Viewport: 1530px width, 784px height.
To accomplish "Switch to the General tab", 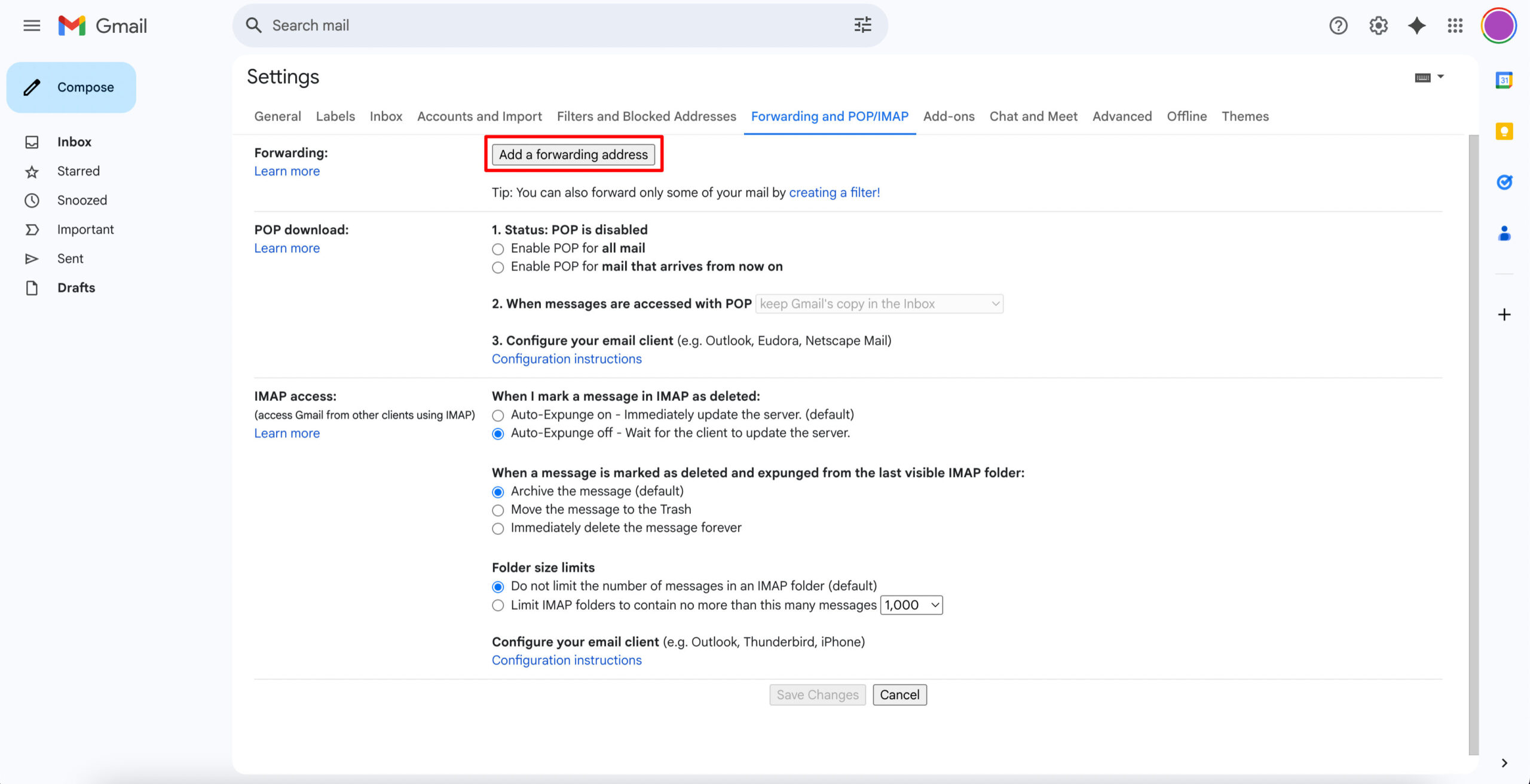I will coord(277,116).
